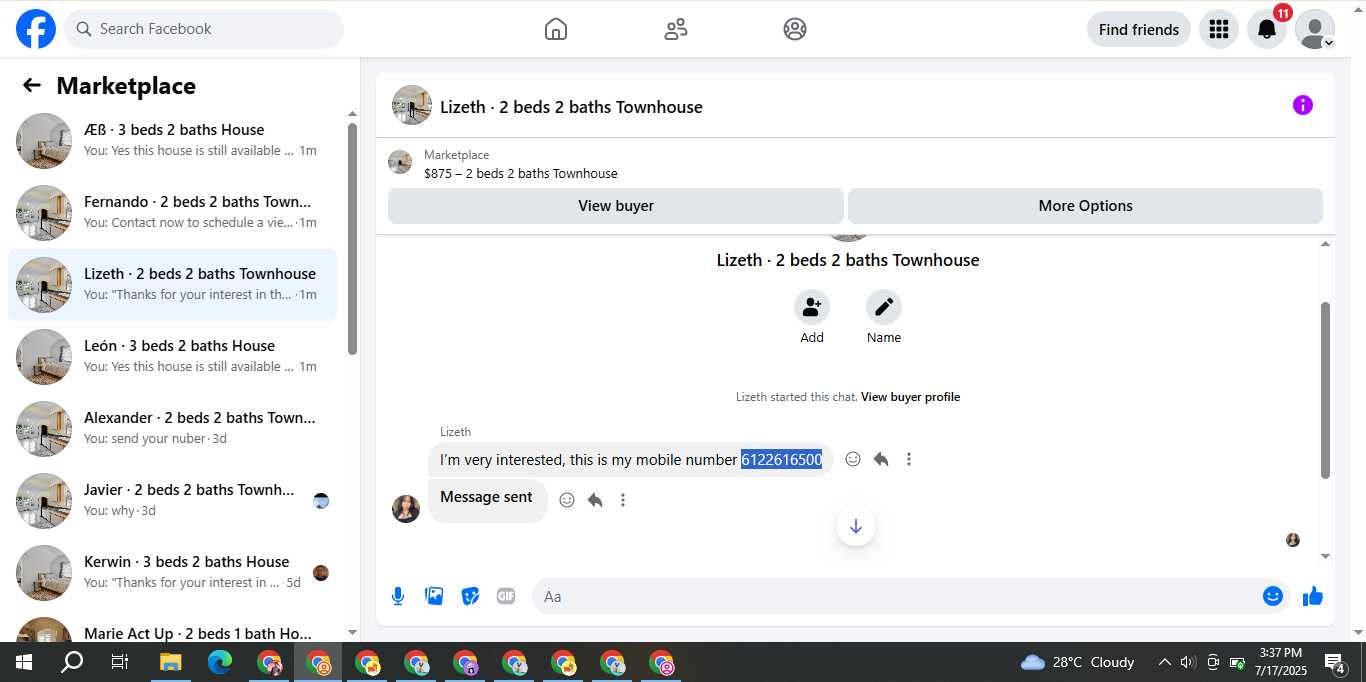Viewport: 1366px width, 682px height.
Task: Click the Search Facebook field
Action: click(204, 29)
